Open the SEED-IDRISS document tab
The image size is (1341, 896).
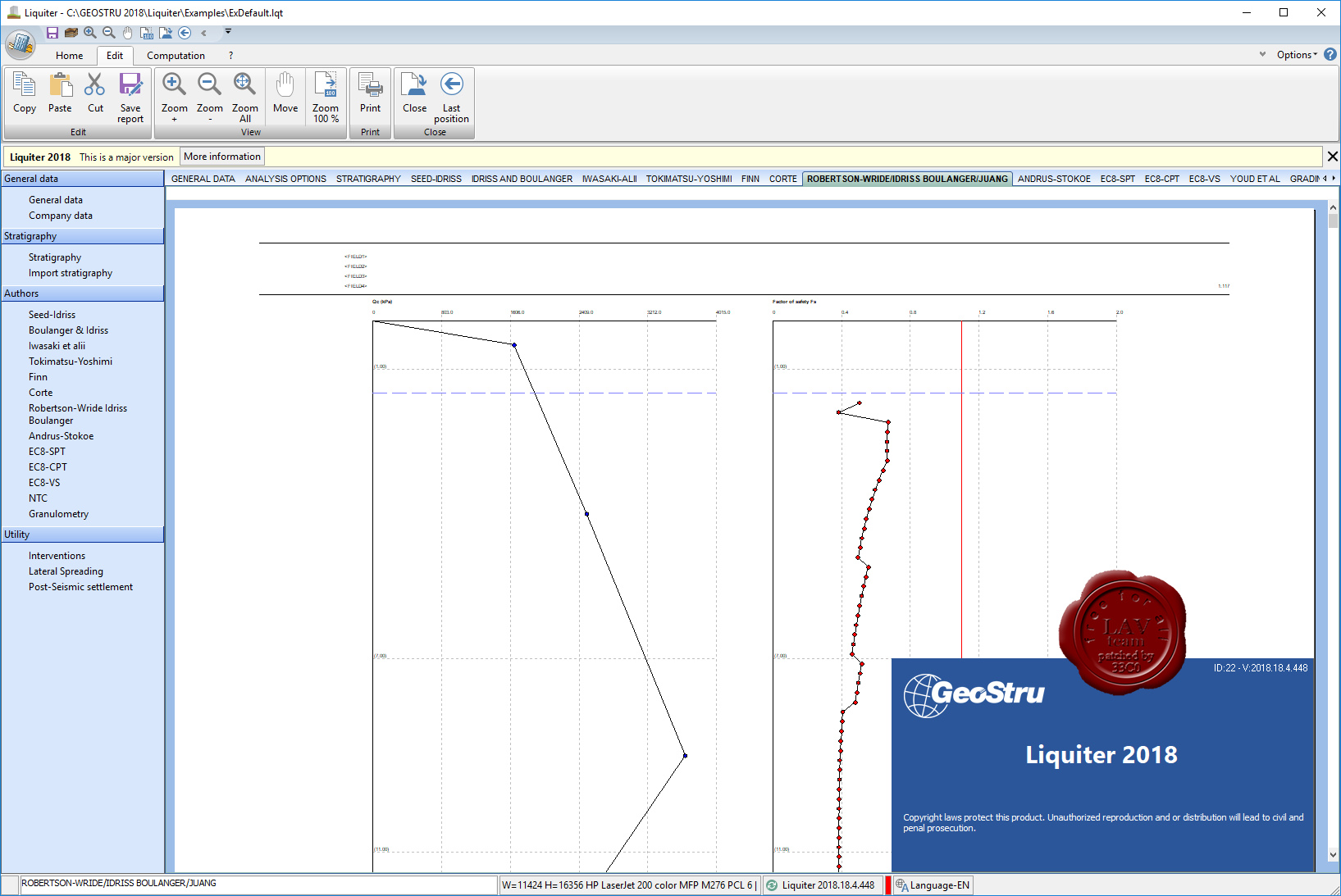click(436, 179)
